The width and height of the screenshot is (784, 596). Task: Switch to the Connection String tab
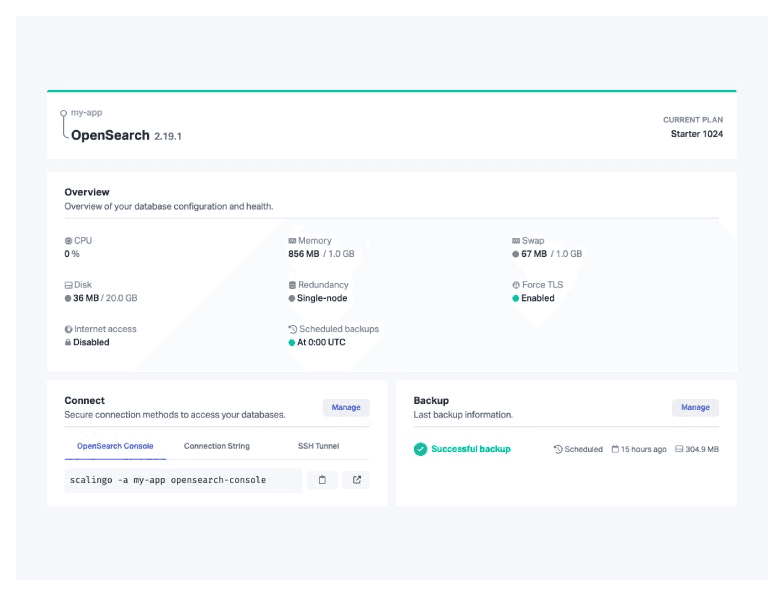[216, 446]
